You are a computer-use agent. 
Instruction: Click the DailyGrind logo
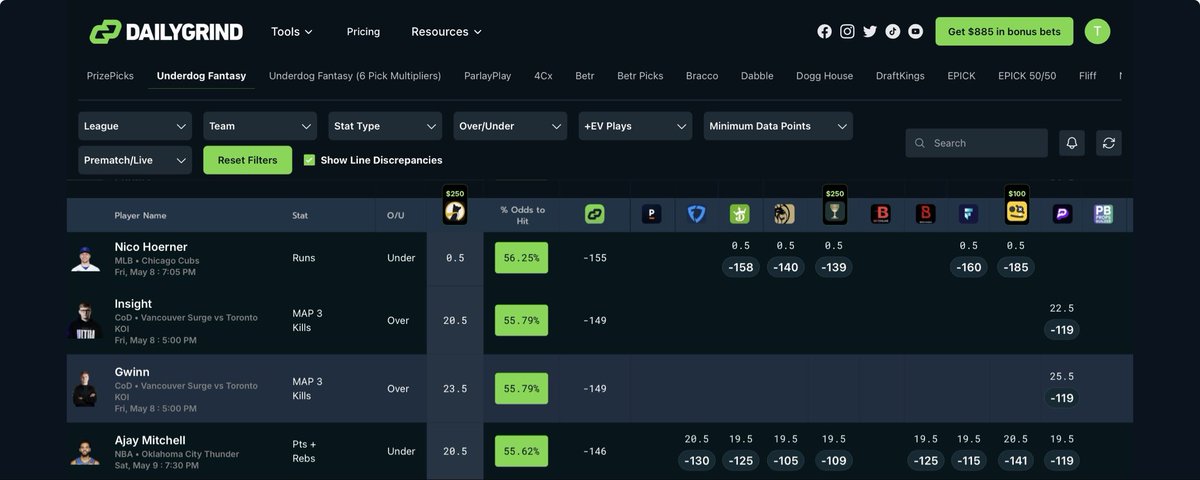coord(165,32)
